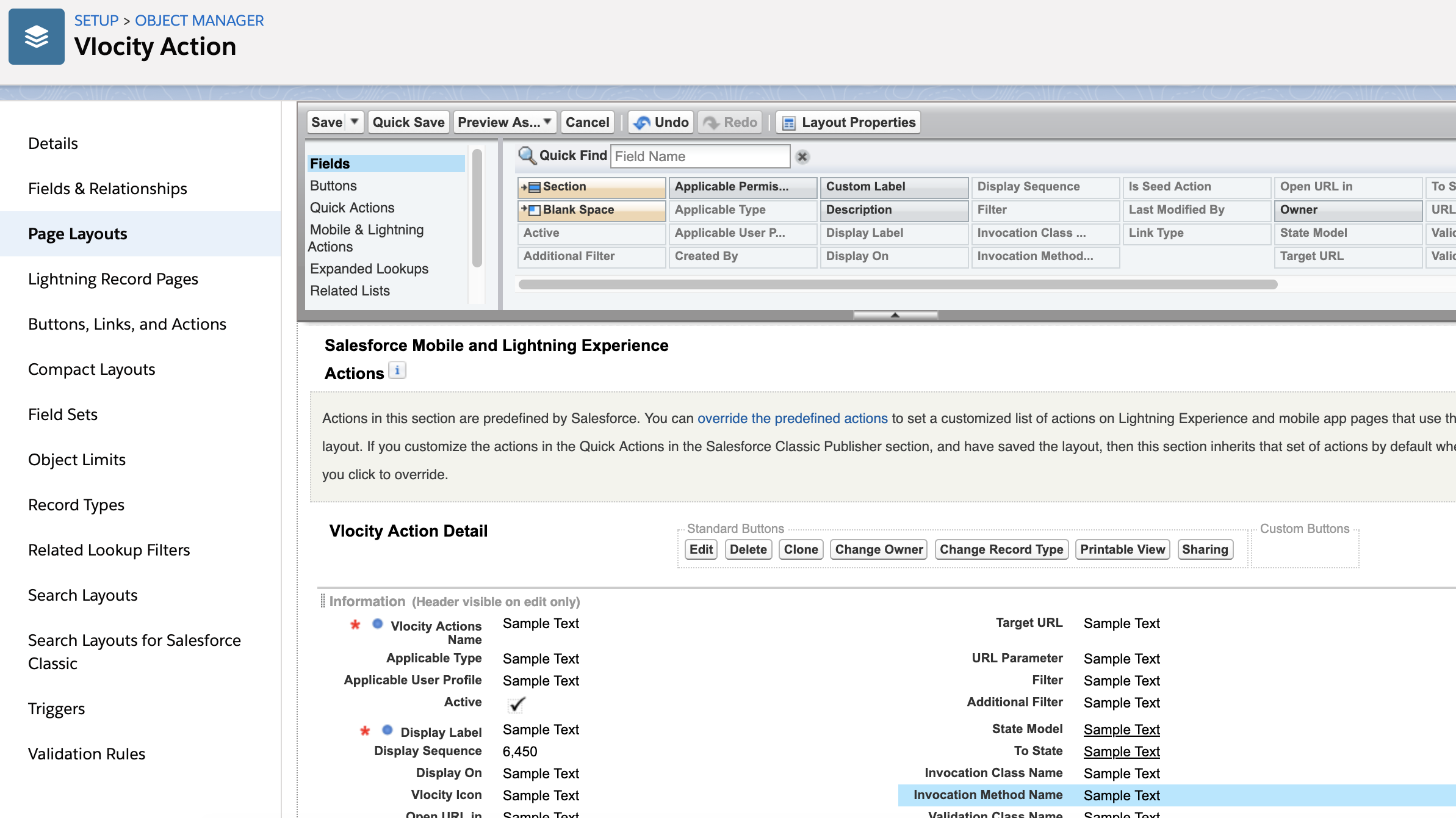The width and height of the screenshot is (1456, 818).
Task: Open Search Layouts for Salesforce Classic
Action: 134,652
